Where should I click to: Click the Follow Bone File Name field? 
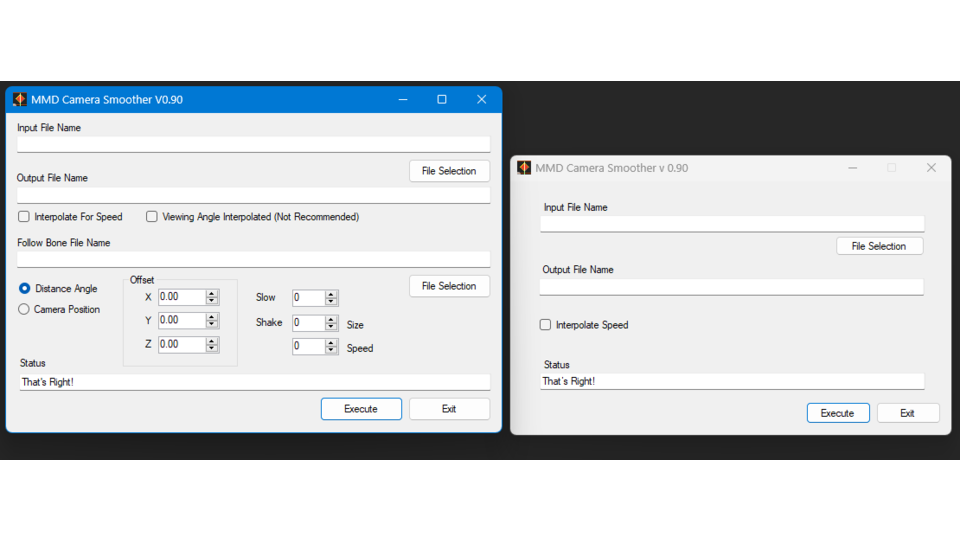coord(253,260)
